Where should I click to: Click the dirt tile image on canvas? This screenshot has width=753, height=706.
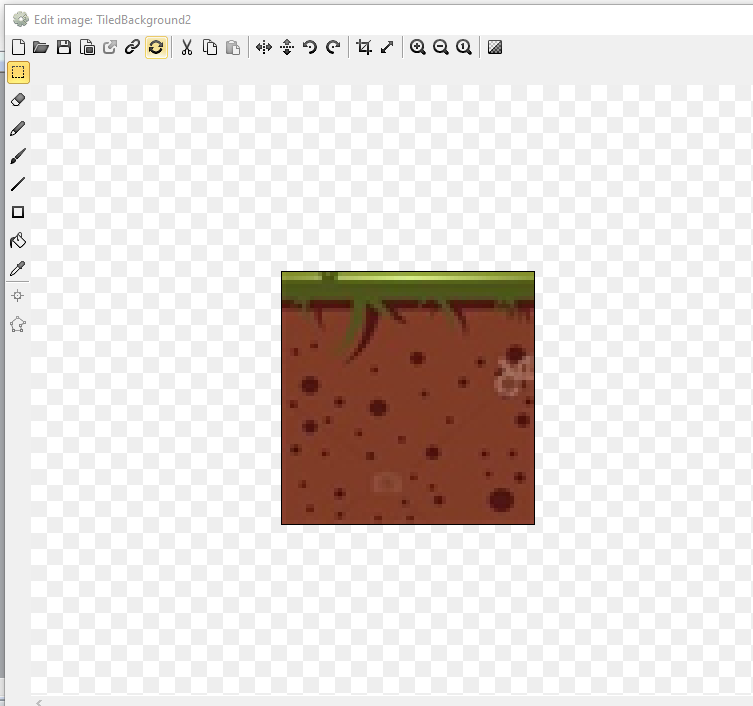408,398
